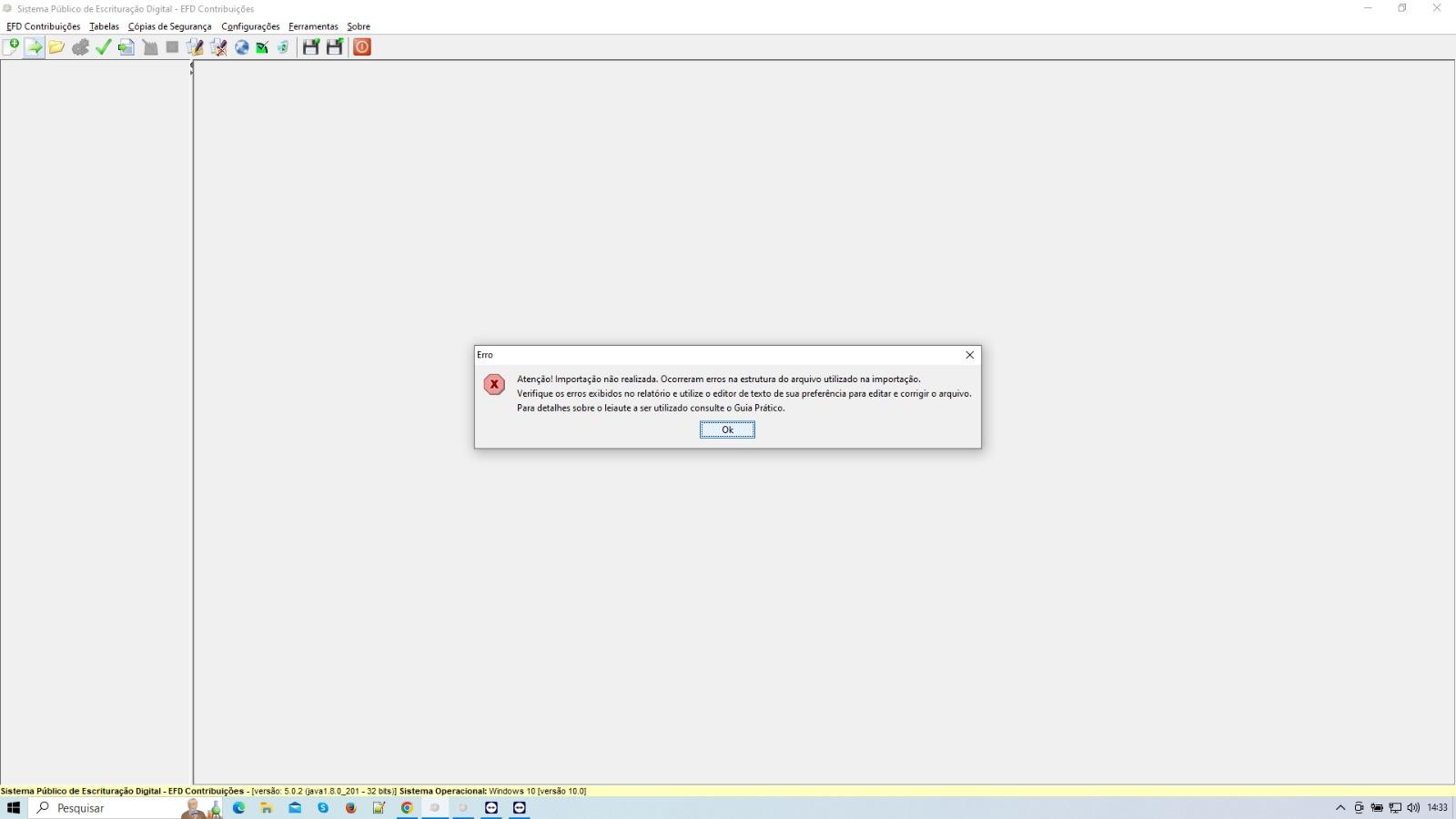Screen dimensions: 1456x819
Task: Open the Configurações menu
Action: (x=250, y=26)
